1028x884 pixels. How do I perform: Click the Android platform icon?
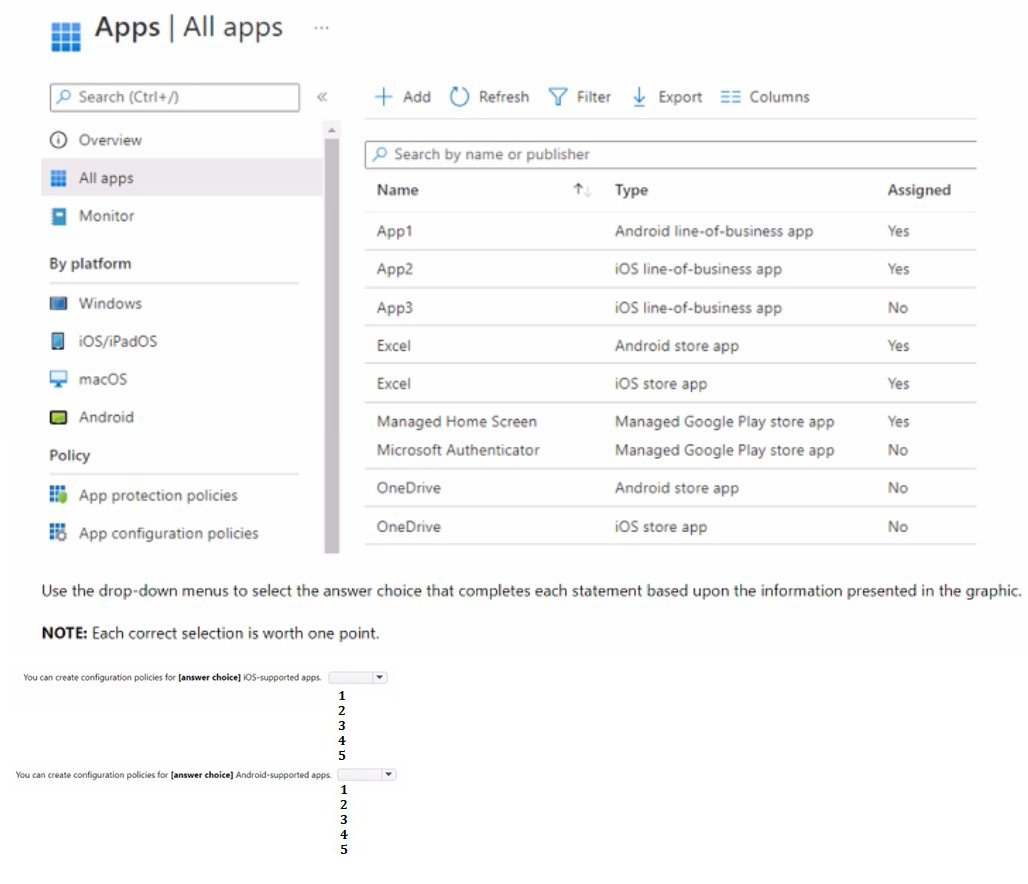pyautogui.click(x=58, y=417)
